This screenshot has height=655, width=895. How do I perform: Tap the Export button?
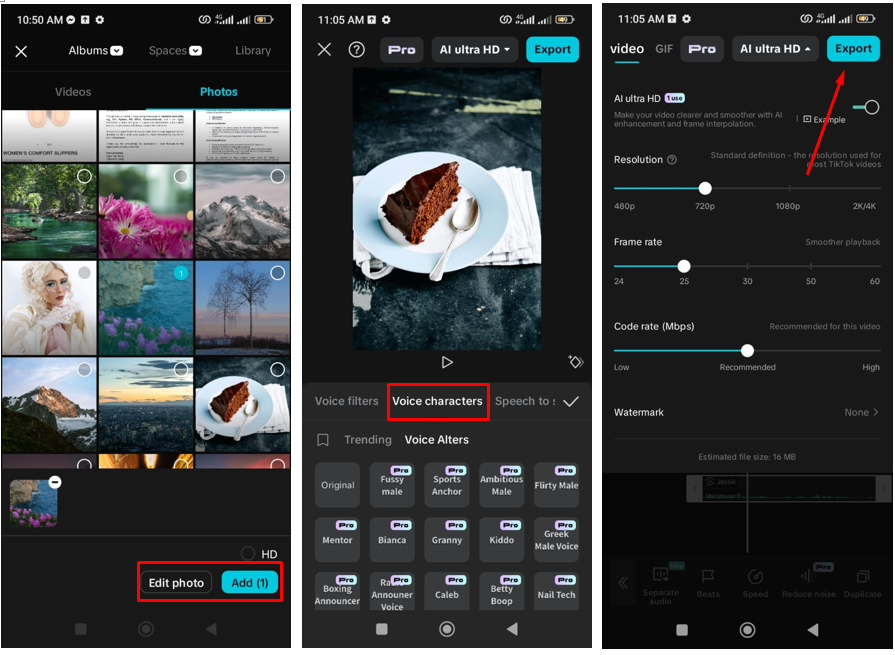pos(853,48)
